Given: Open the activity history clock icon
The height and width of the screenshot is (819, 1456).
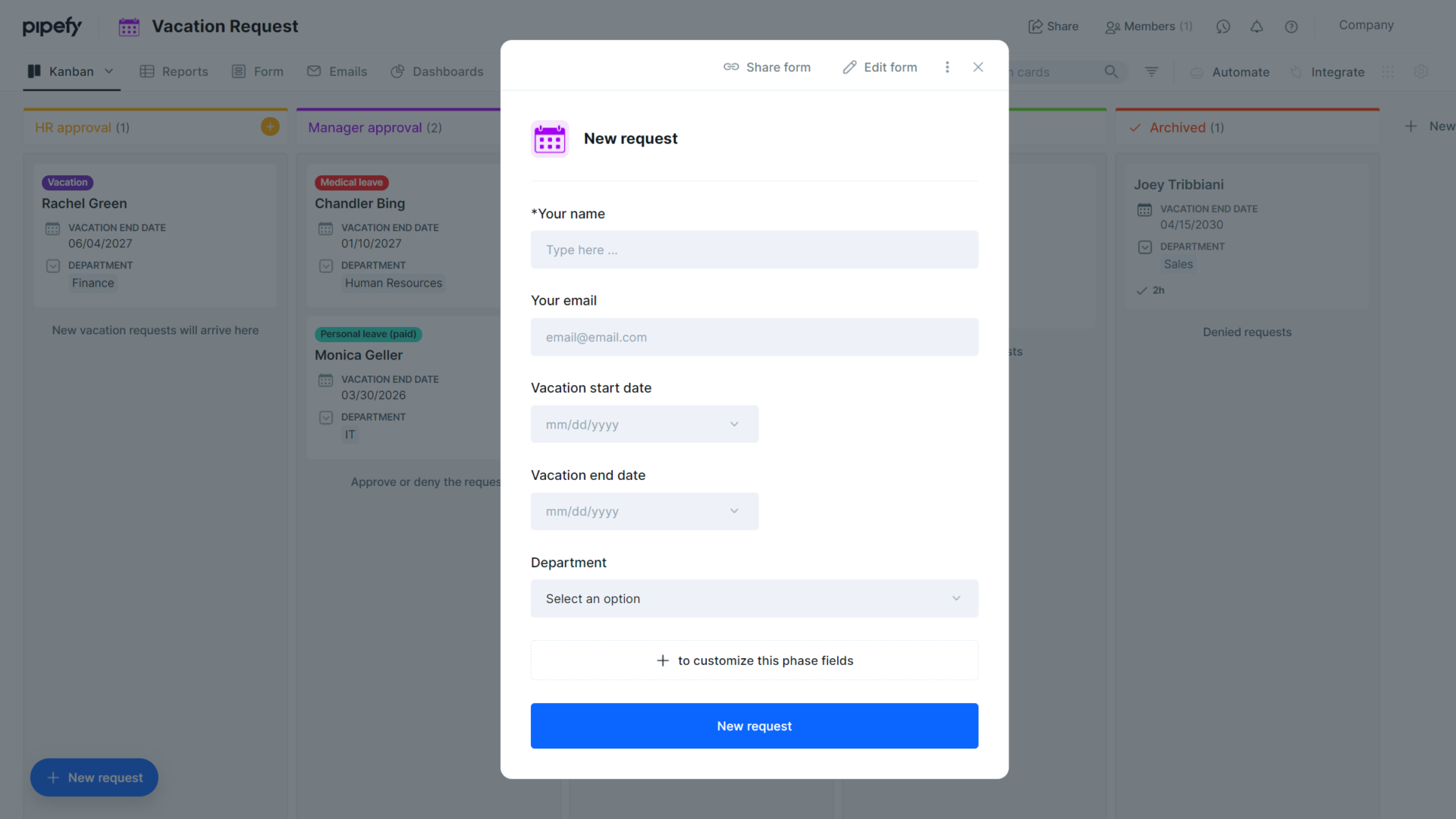Looking at the screenshot, I should [1222, 26].
